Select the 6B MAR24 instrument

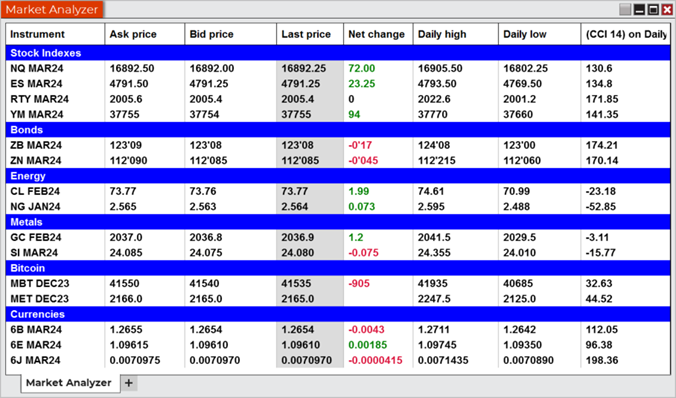[36, 329]
